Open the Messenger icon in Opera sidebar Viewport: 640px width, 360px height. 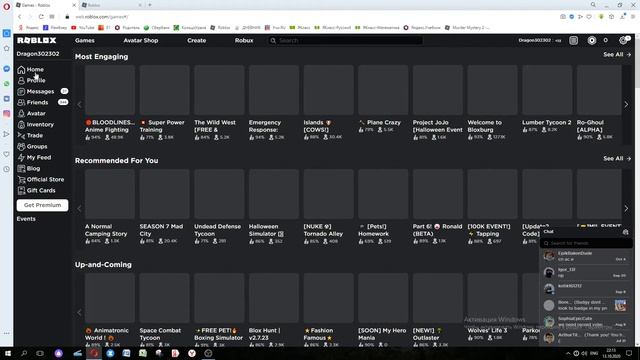tap(7, 69)
